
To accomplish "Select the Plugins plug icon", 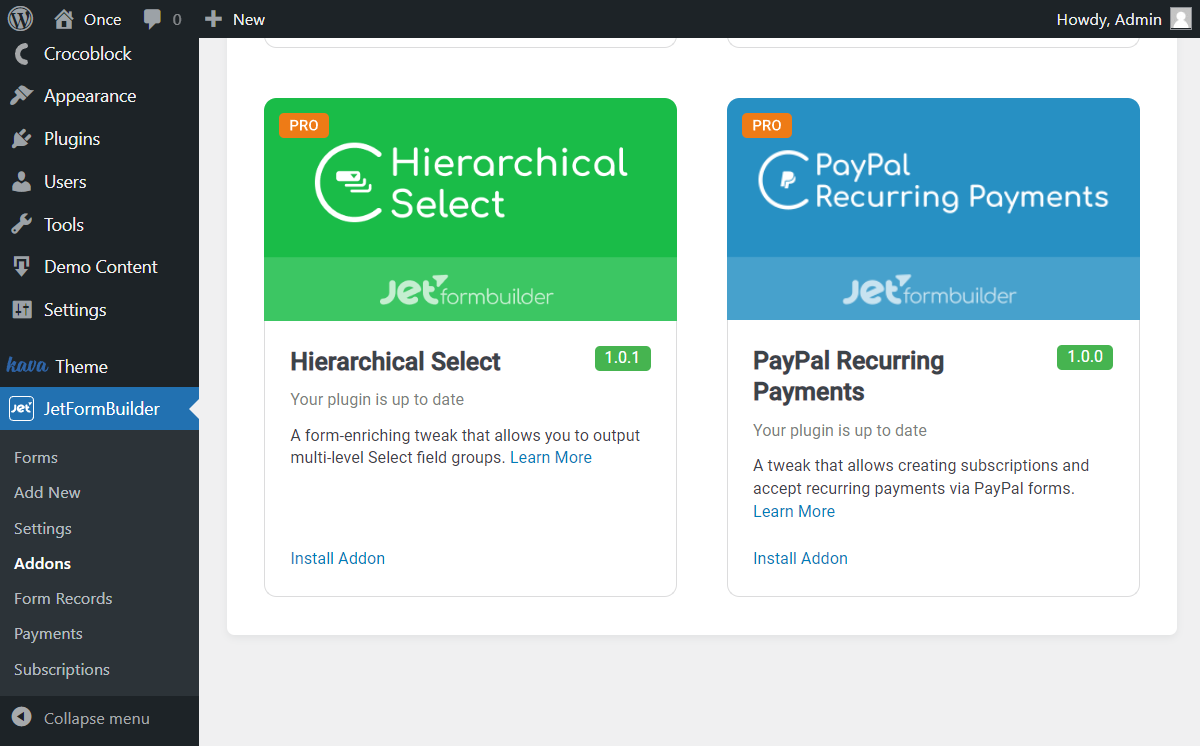I will pyautogui.click(x=21, y=139).
